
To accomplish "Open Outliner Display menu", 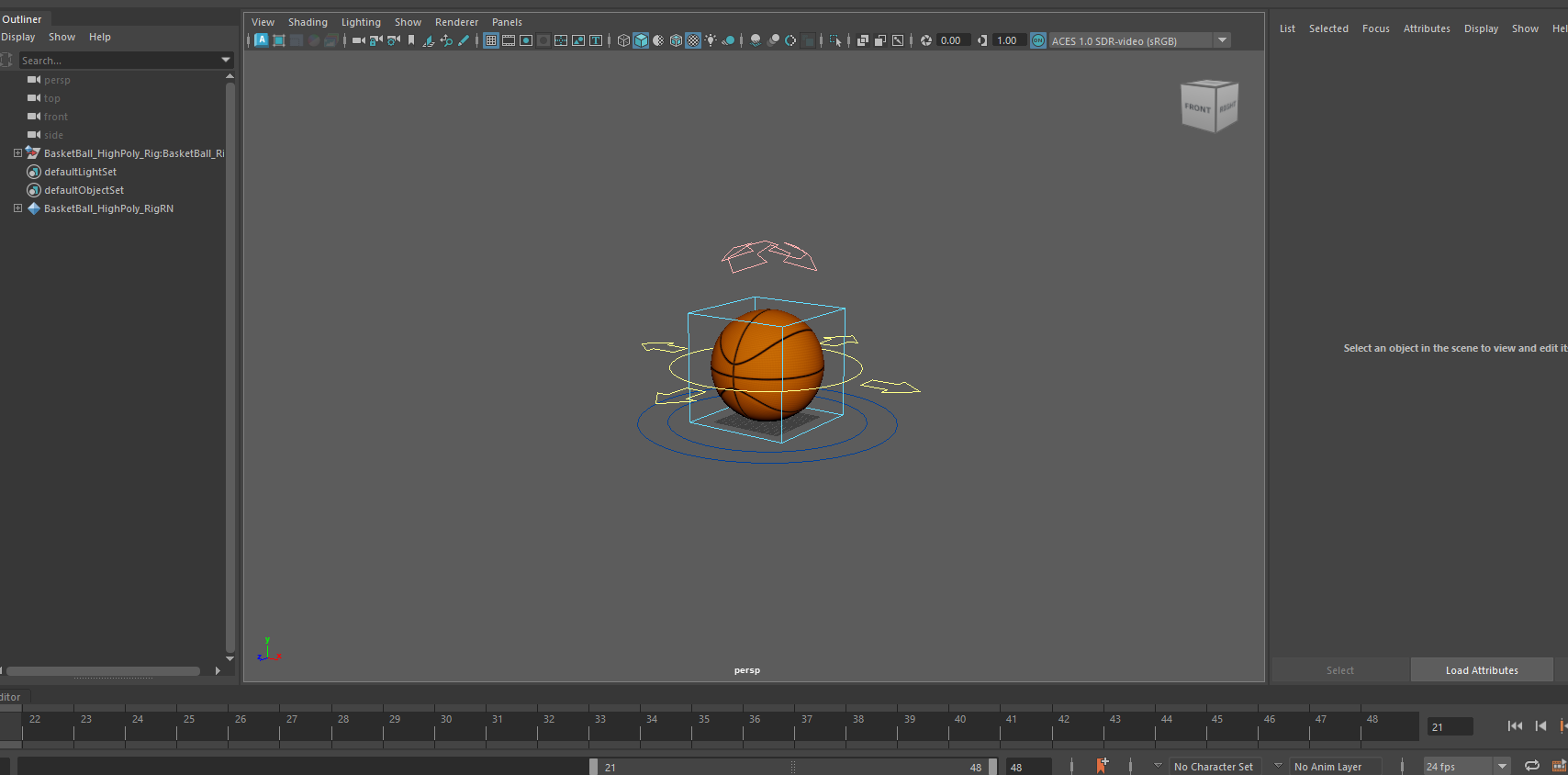I will pyautogui.click(x=18, y=37).
